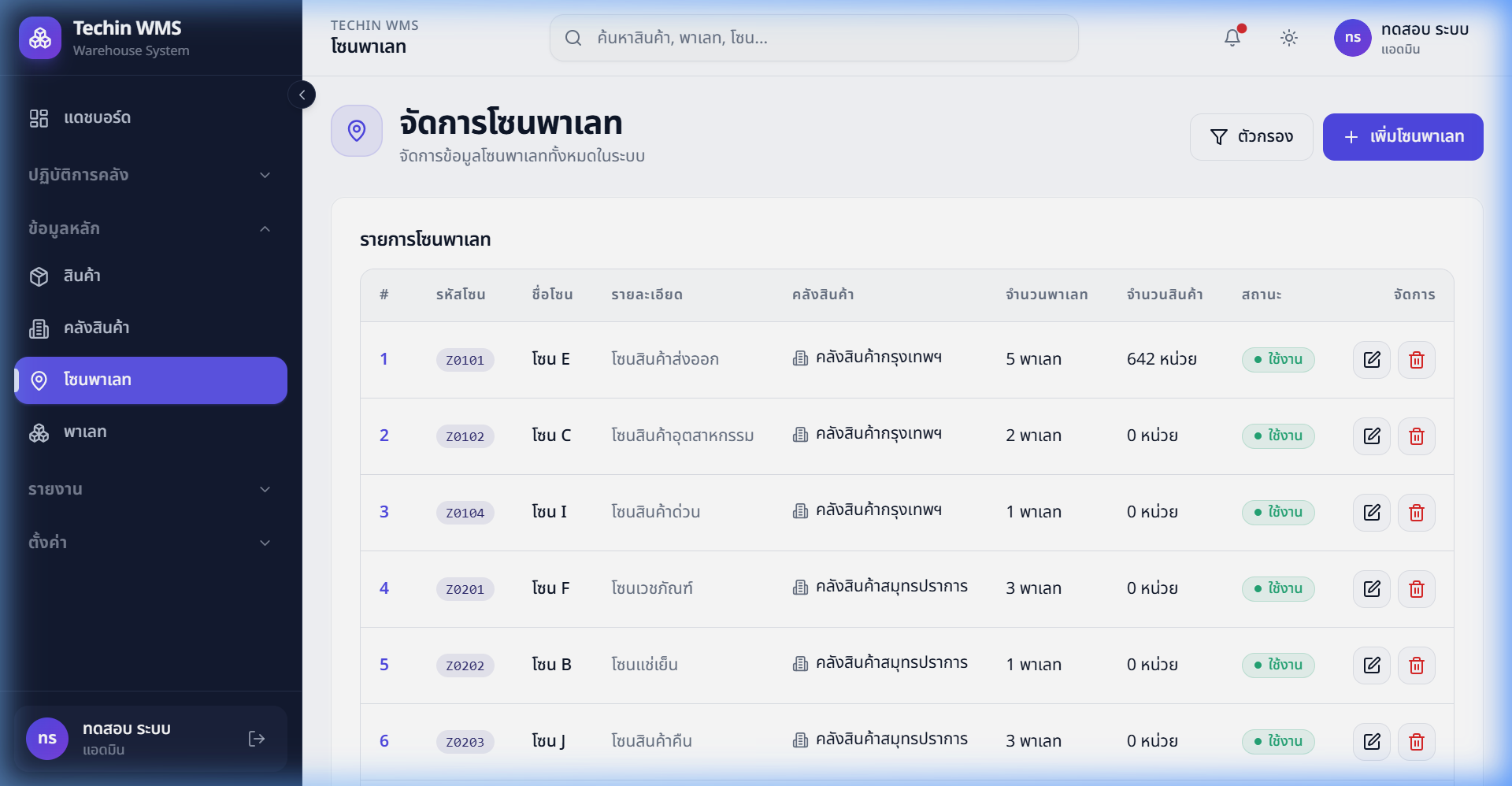
Task: Open คลังสินค้า in sidebar
Action: click(x=150, y=328)
